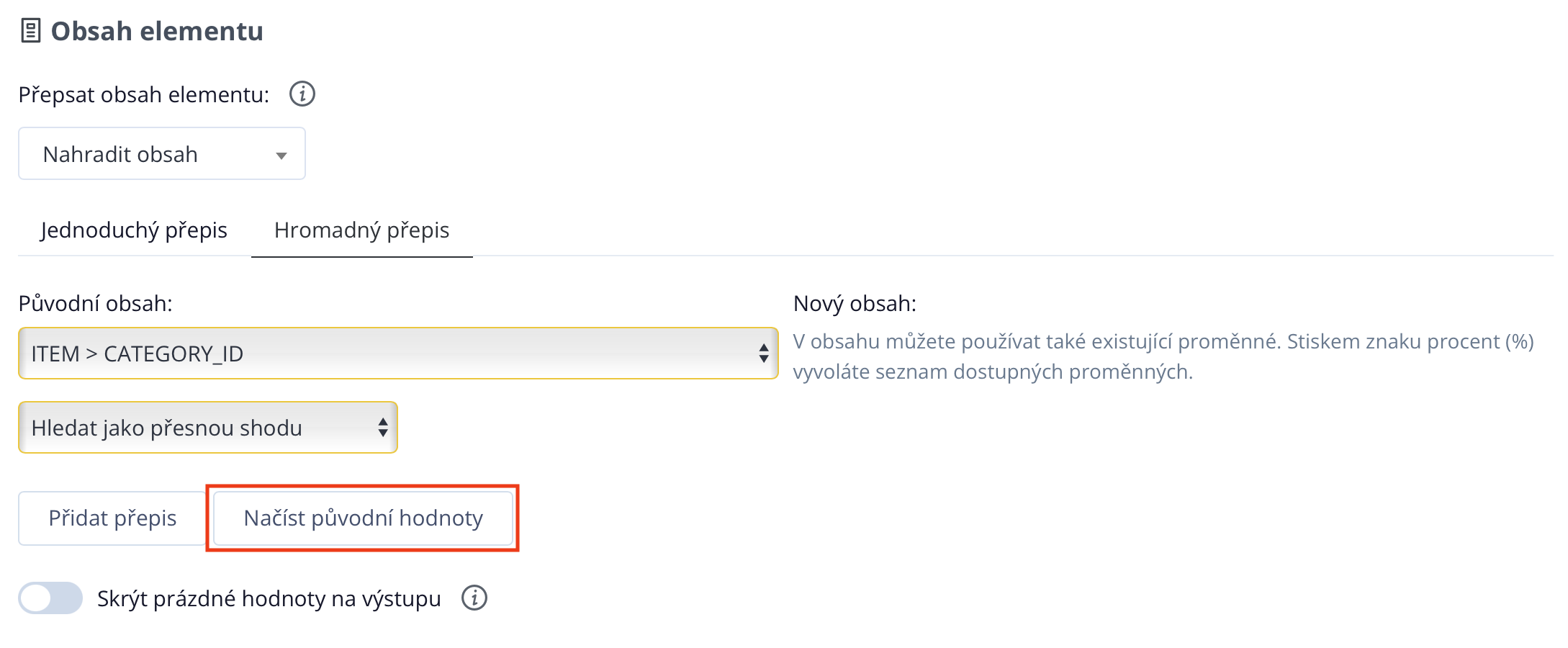
Task: Click info icon next to "Přepsat obsah elementu"
Action: [302, 94]
